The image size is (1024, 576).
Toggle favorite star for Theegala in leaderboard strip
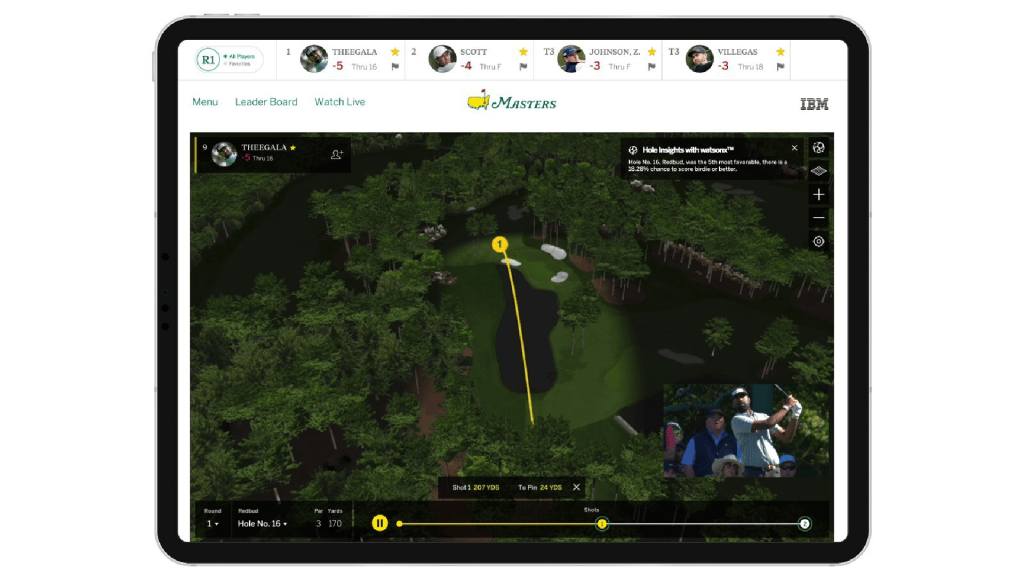click(x=395, y=52)
